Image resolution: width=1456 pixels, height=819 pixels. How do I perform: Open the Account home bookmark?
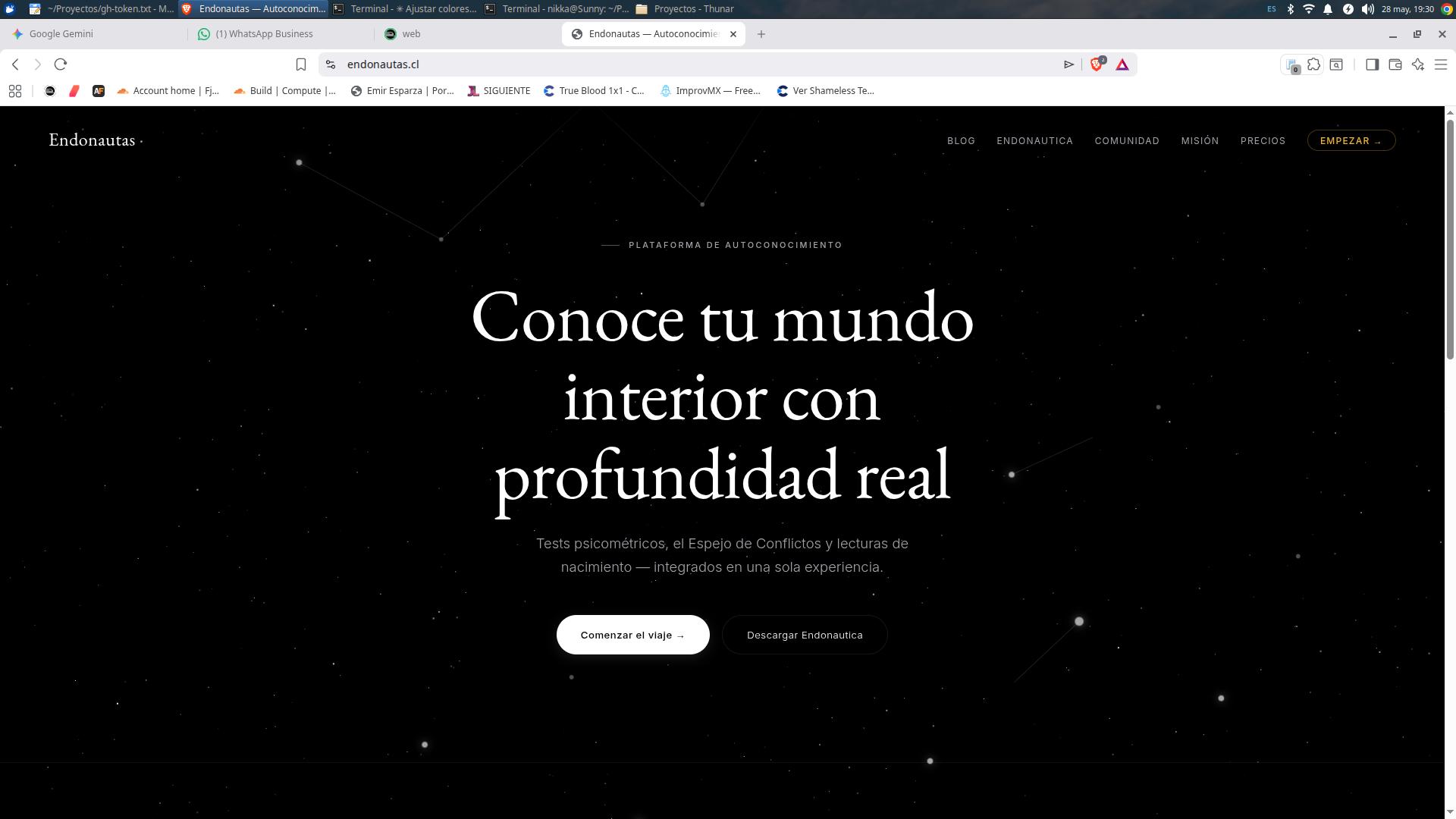click(x=168, y=91)
